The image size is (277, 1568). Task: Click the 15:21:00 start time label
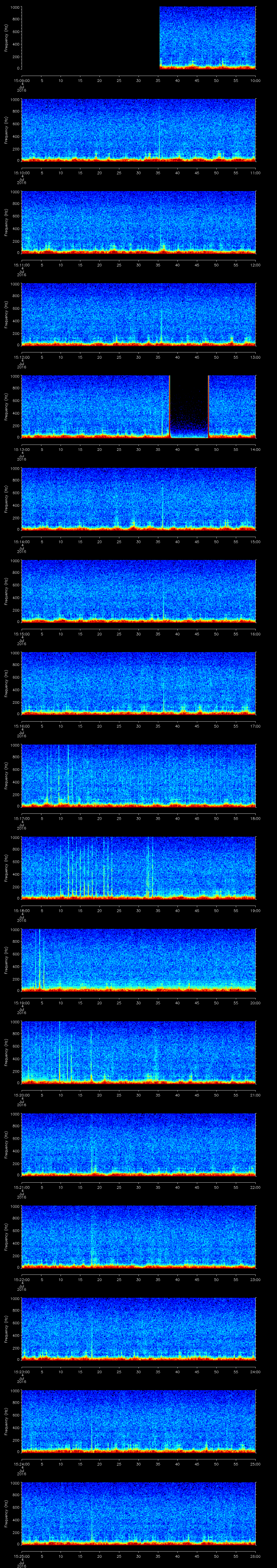pyautogui.click(x=21, y=1187)
